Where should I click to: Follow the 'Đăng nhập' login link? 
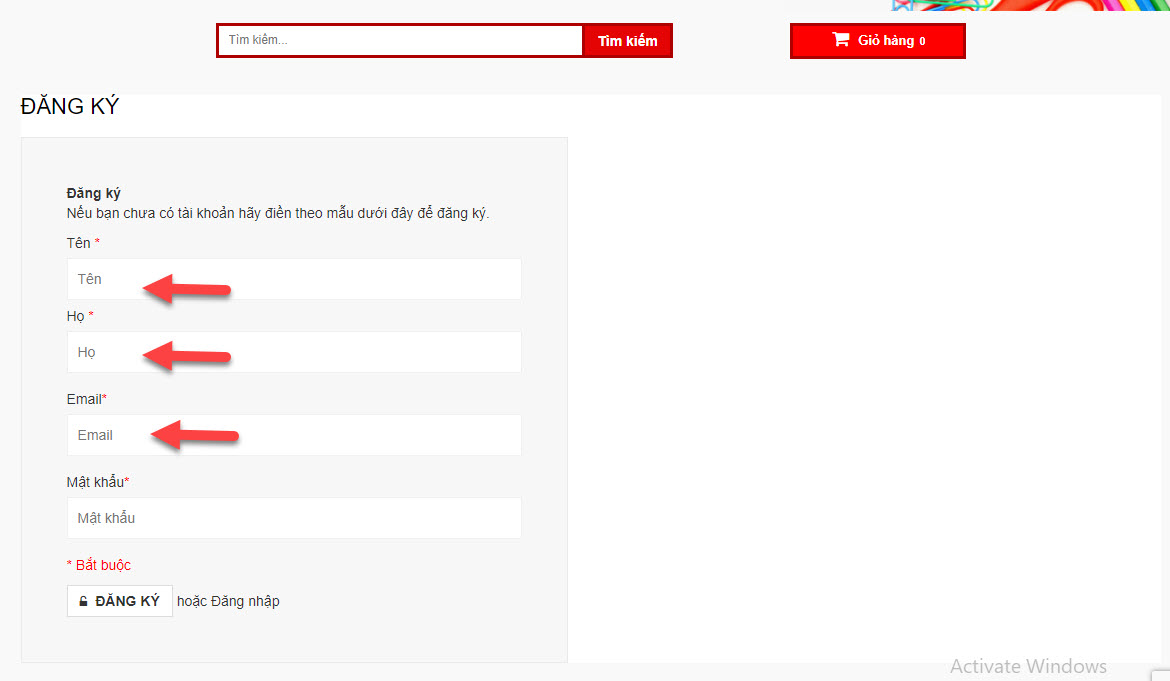tap(245, 601)
